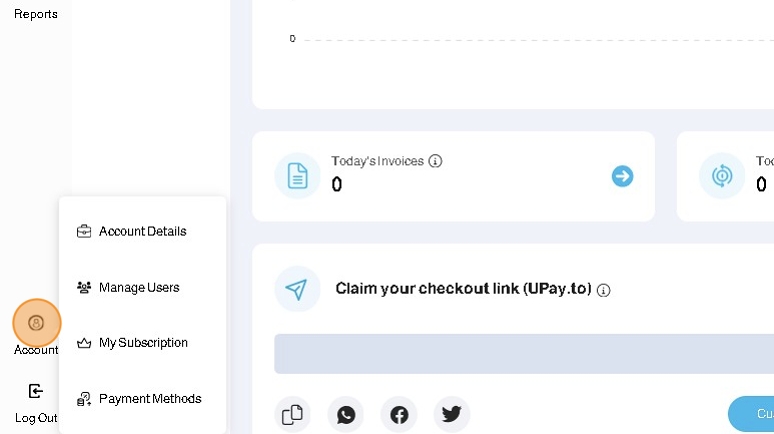Screen dimensions: 774x434
Task: Share checkout link via WhatsApp
Action: point(346,414)
